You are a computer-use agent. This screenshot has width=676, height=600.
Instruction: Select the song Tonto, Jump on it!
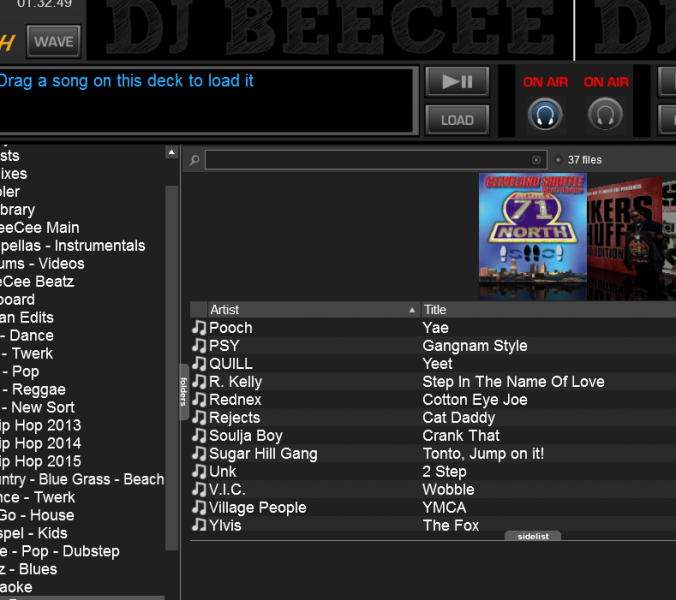coord(483,453)
